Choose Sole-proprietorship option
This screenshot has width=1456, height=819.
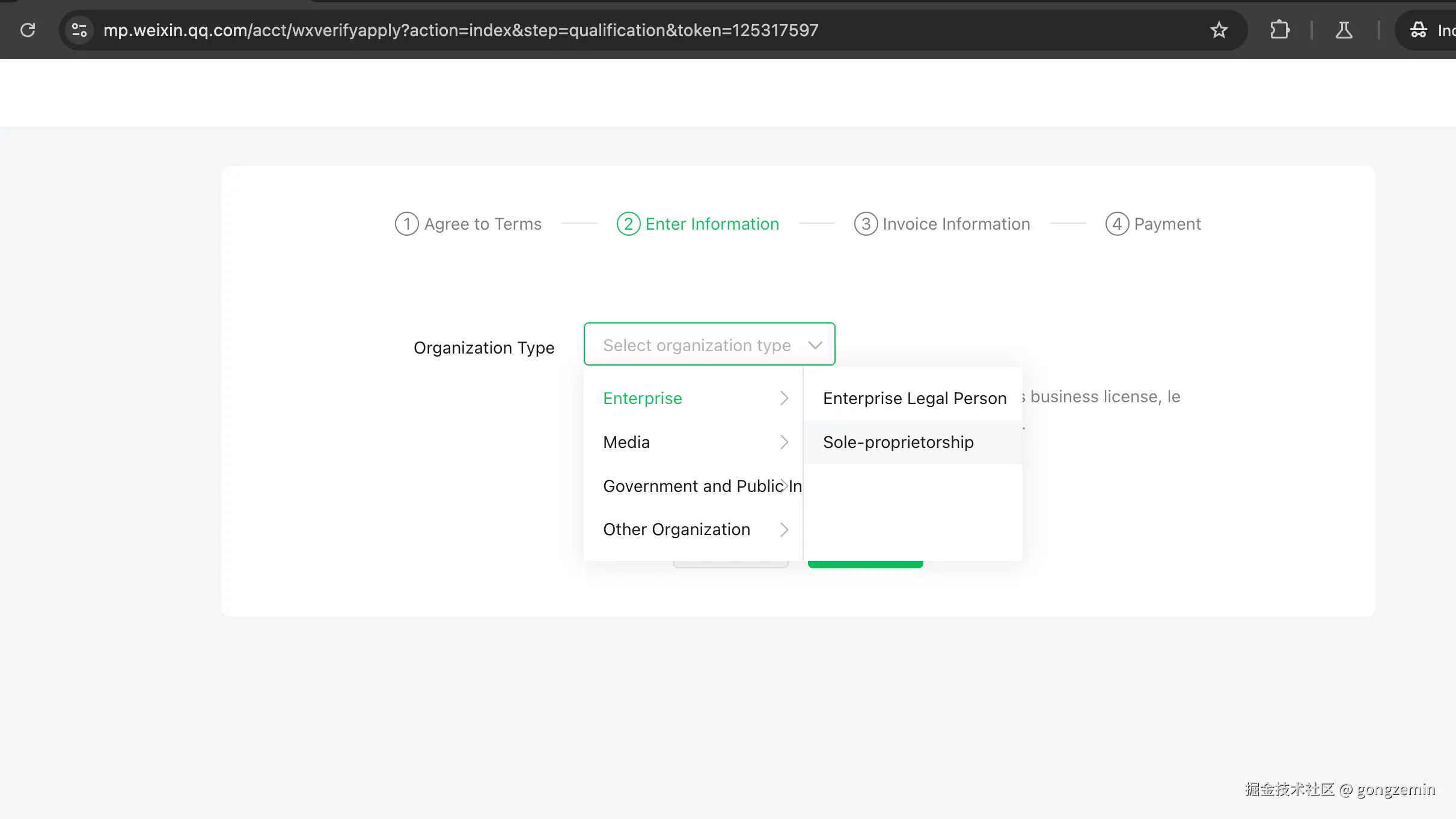coord(898,443)
